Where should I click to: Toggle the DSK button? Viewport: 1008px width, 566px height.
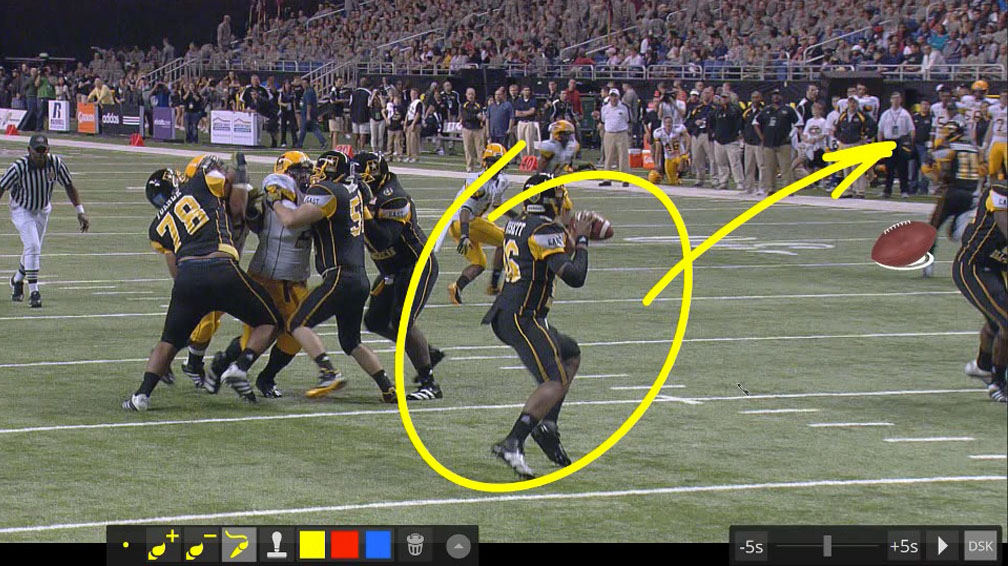click(980, 546)
